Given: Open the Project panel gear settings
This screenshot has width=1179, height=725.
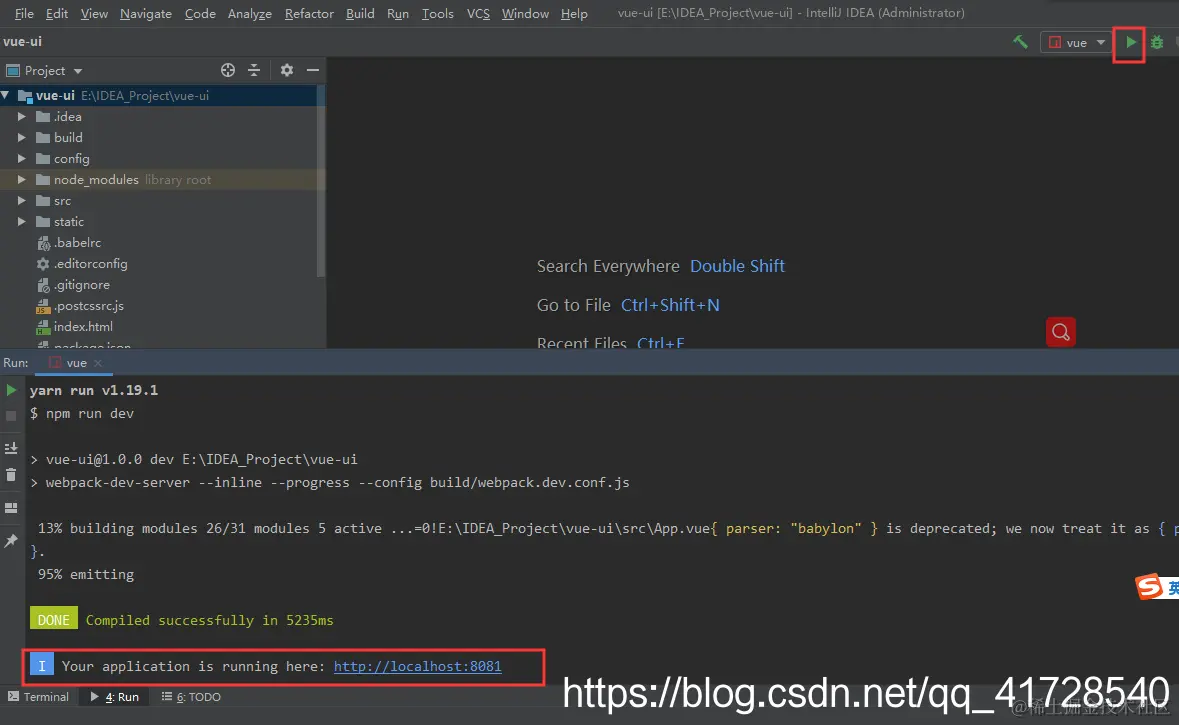Looking at the screenshot, I should coord(286,70).
